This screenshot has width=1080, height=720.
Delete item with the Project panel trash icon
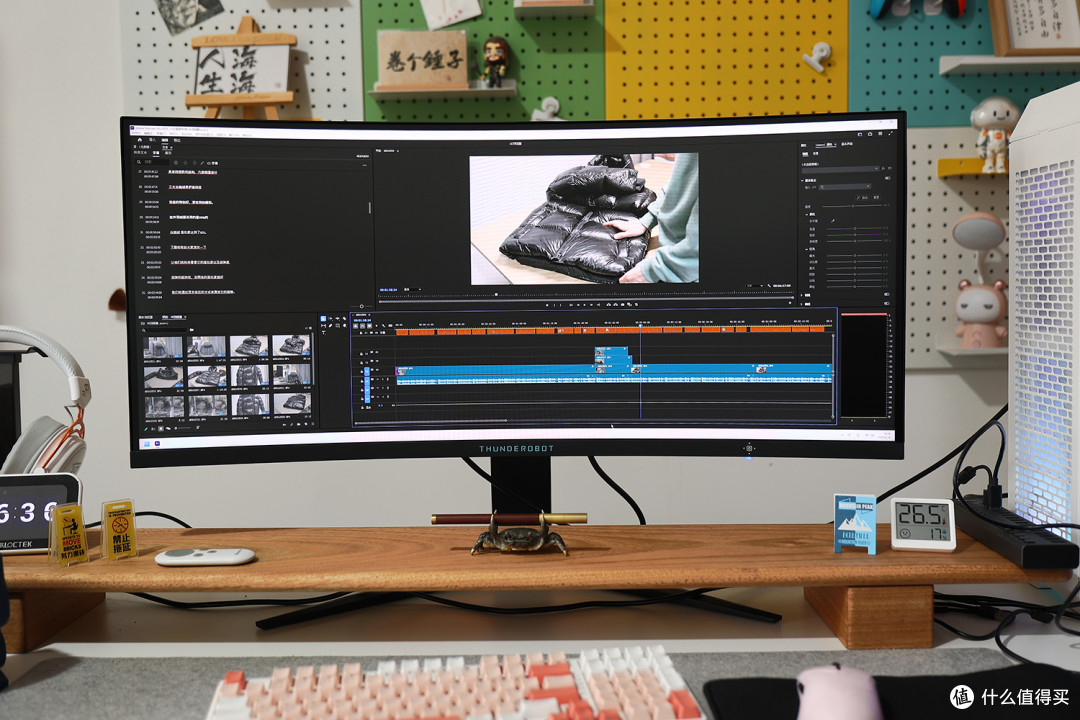point(313,424)
